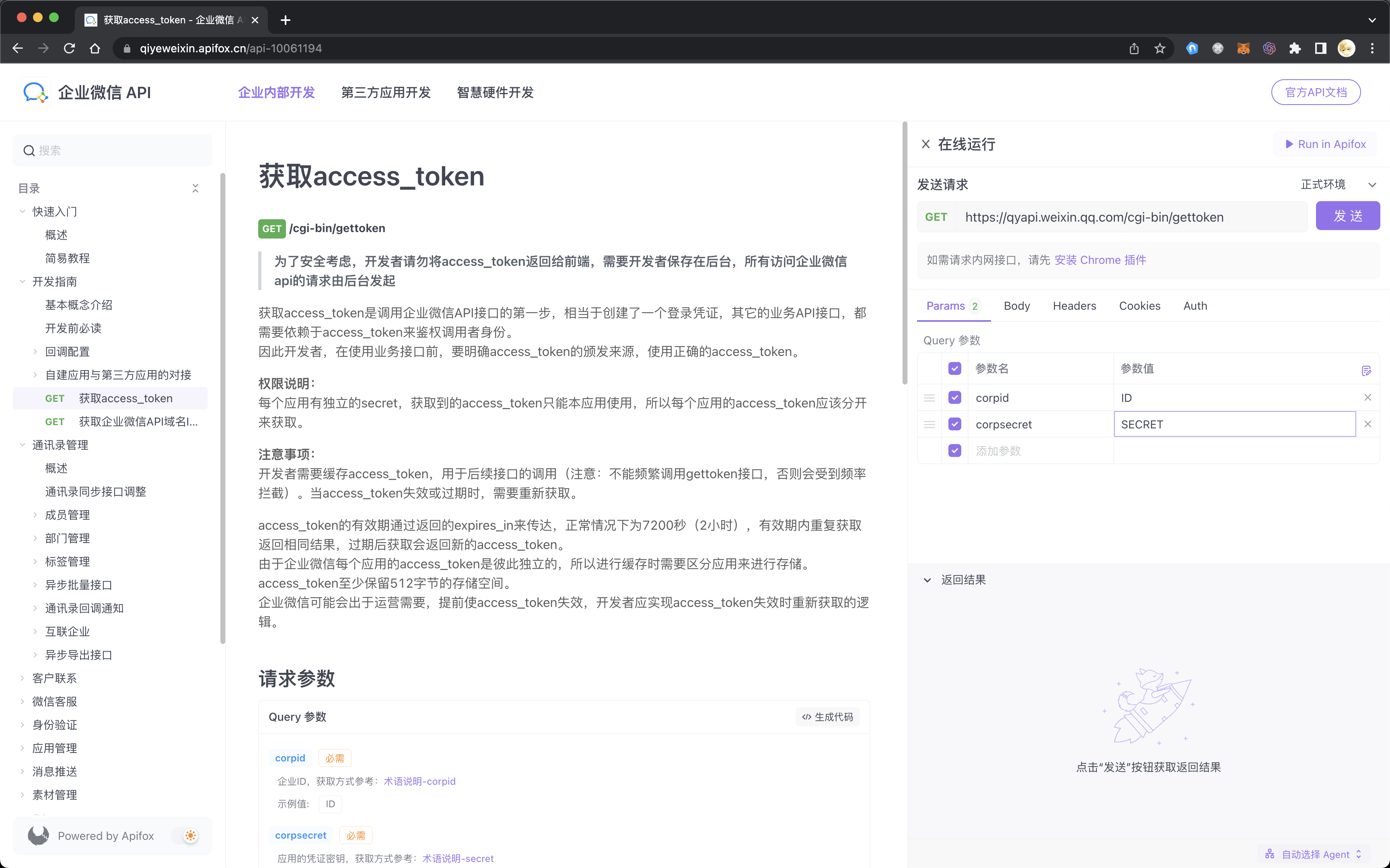Screen dimensions: 1390x868
Task: Close the 在线运行 panel with X
Action: coord(926,144)
